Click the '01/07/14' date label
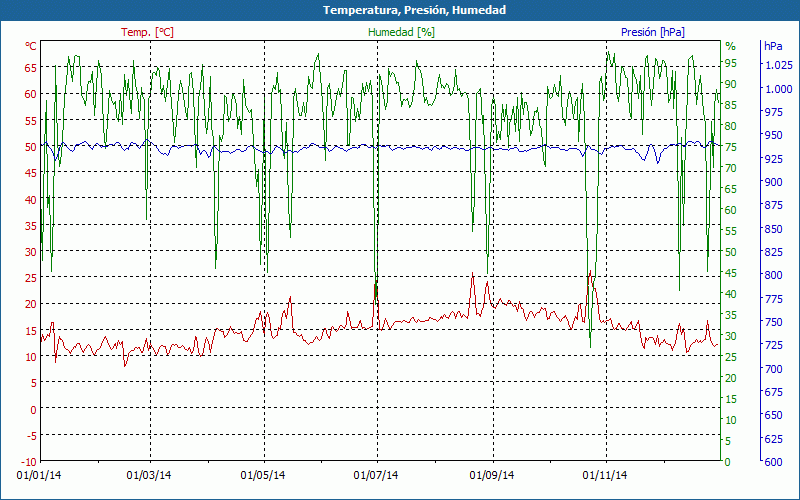This screenshot has height=500, width=800. (x=376, y=476)
